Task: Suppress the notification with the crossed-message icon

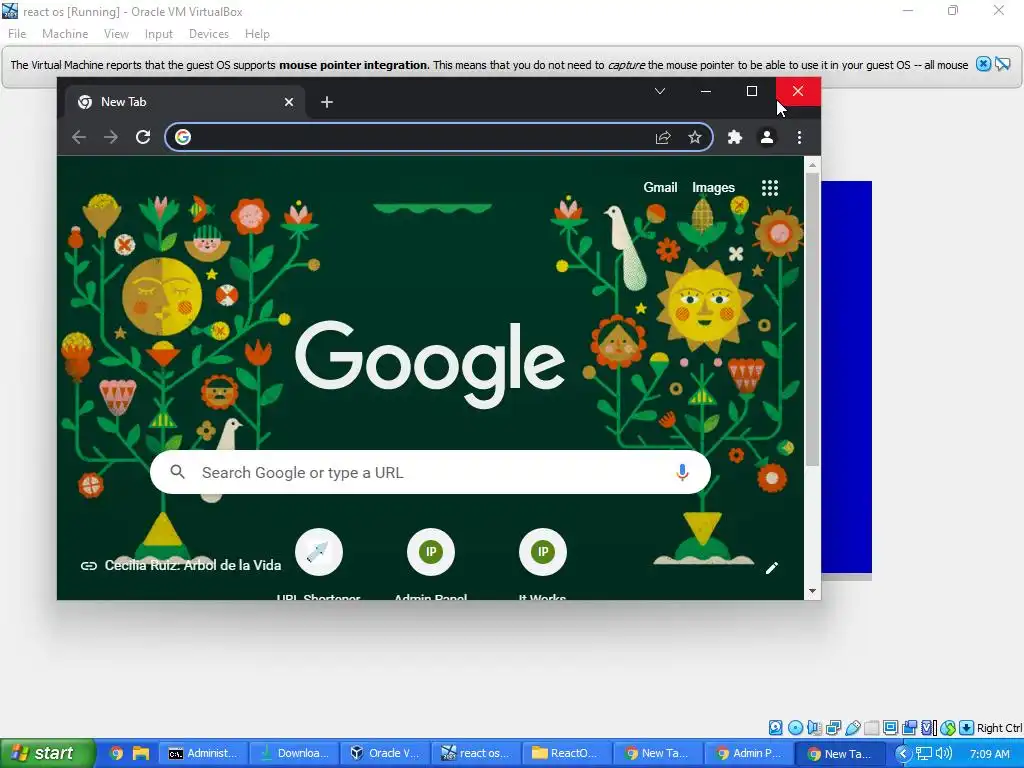Action: (1002, 64)
